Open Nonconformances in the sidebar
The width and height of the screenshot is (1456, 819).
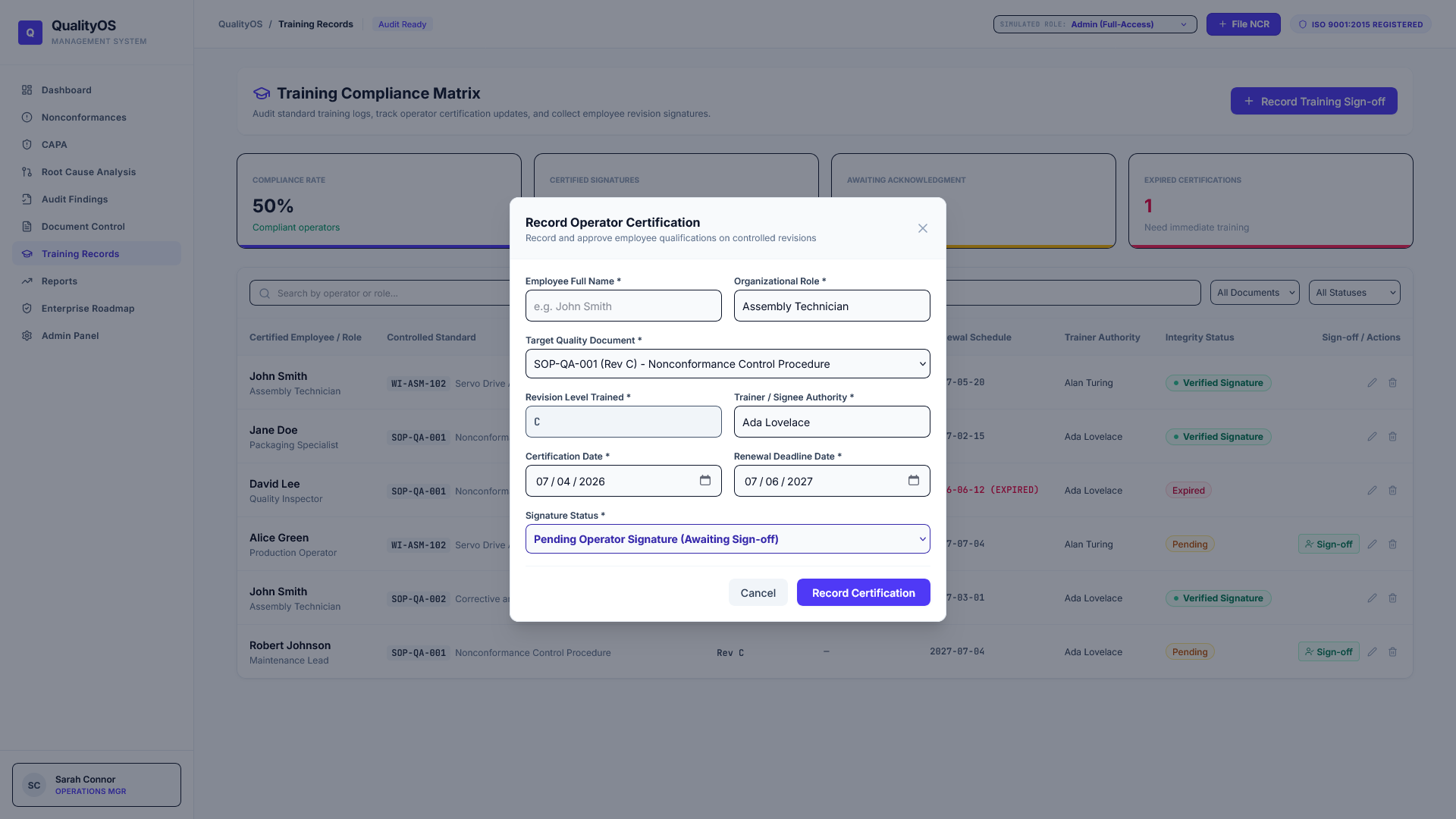(96, 117)
